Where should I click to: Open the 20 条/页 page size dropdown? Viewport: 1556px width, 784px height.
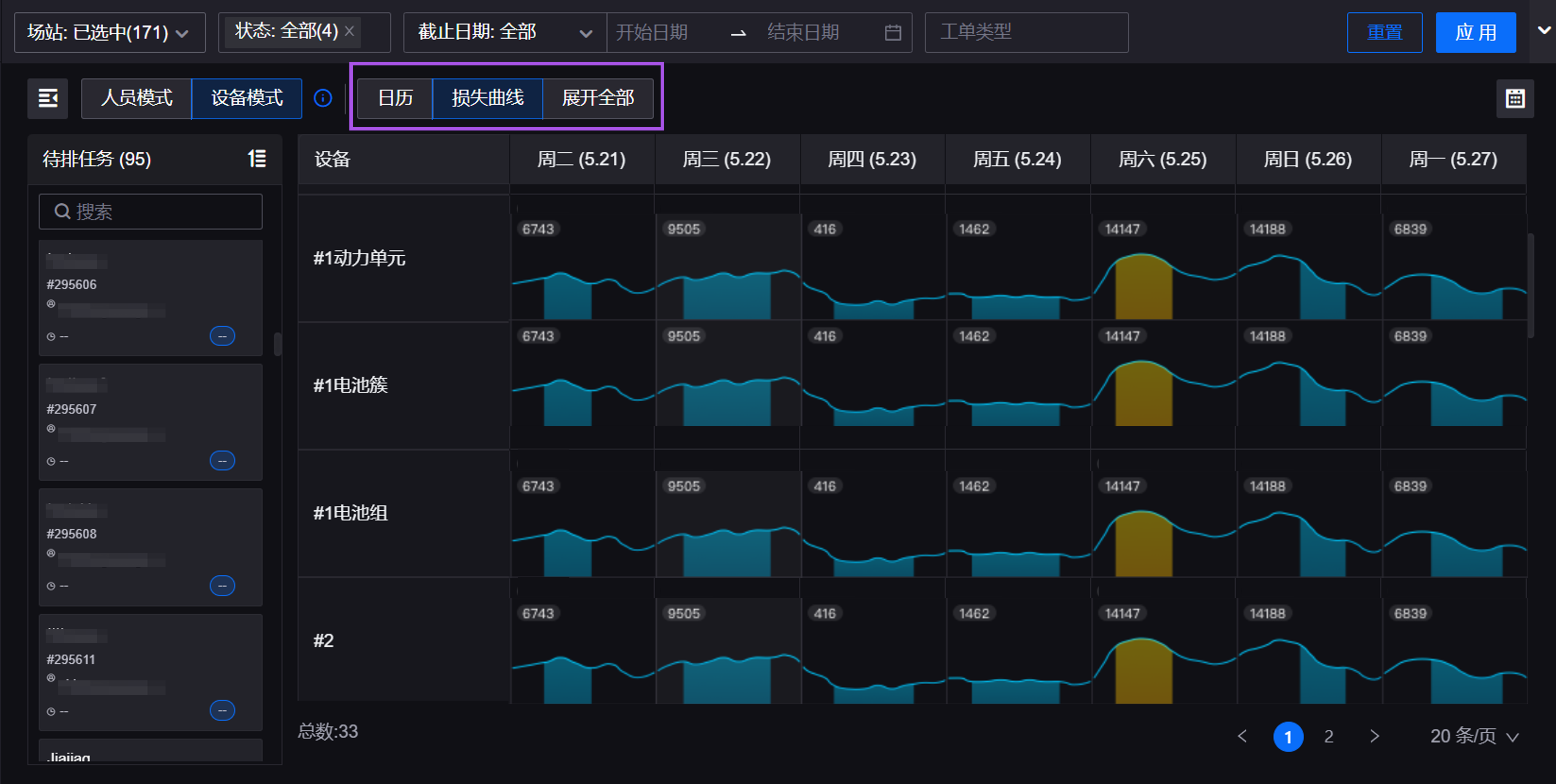click(1474, 736)
